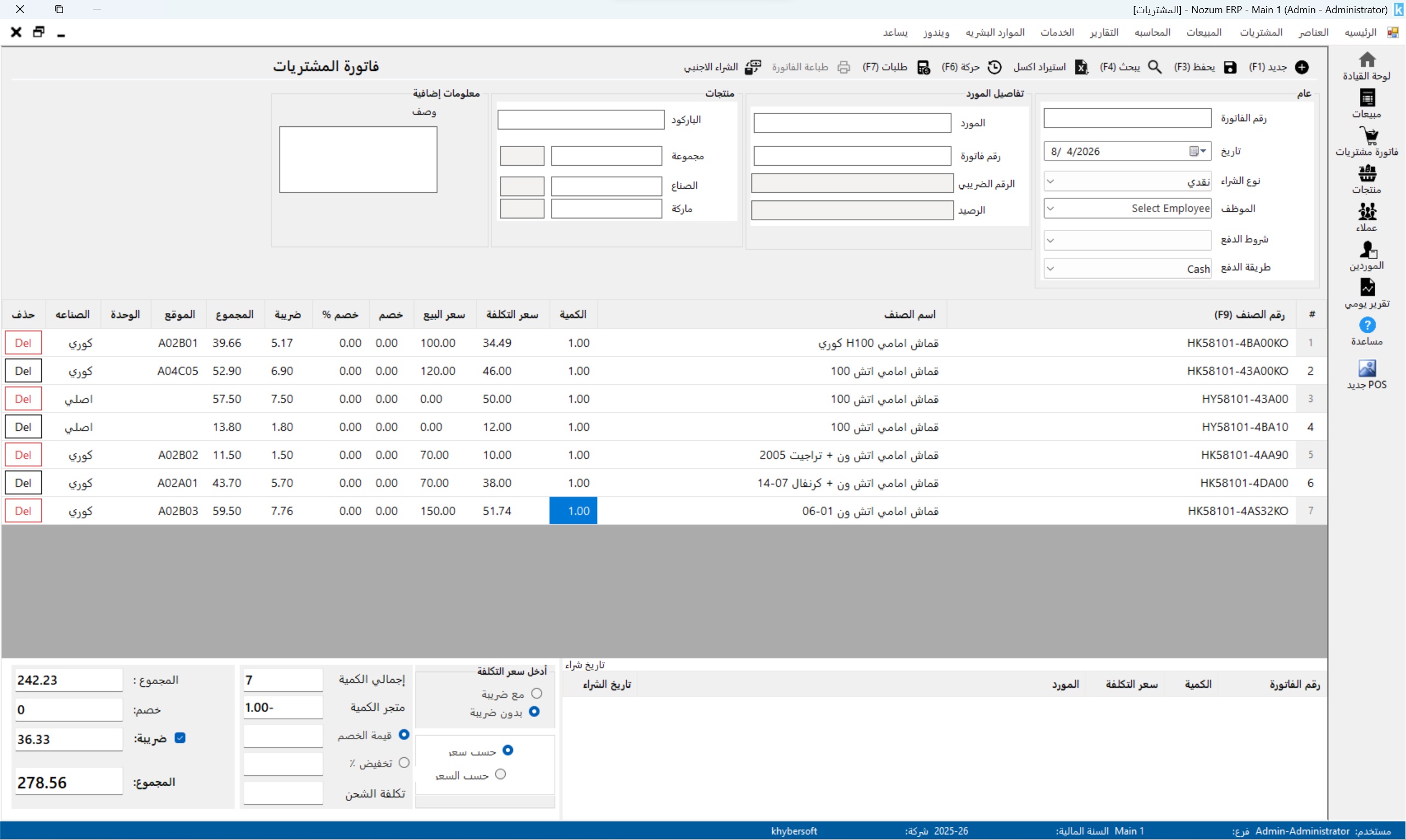Open الموارد البشريه menu
The height and width of the screenshot is (840, 1406).
[x=995, y=32]
